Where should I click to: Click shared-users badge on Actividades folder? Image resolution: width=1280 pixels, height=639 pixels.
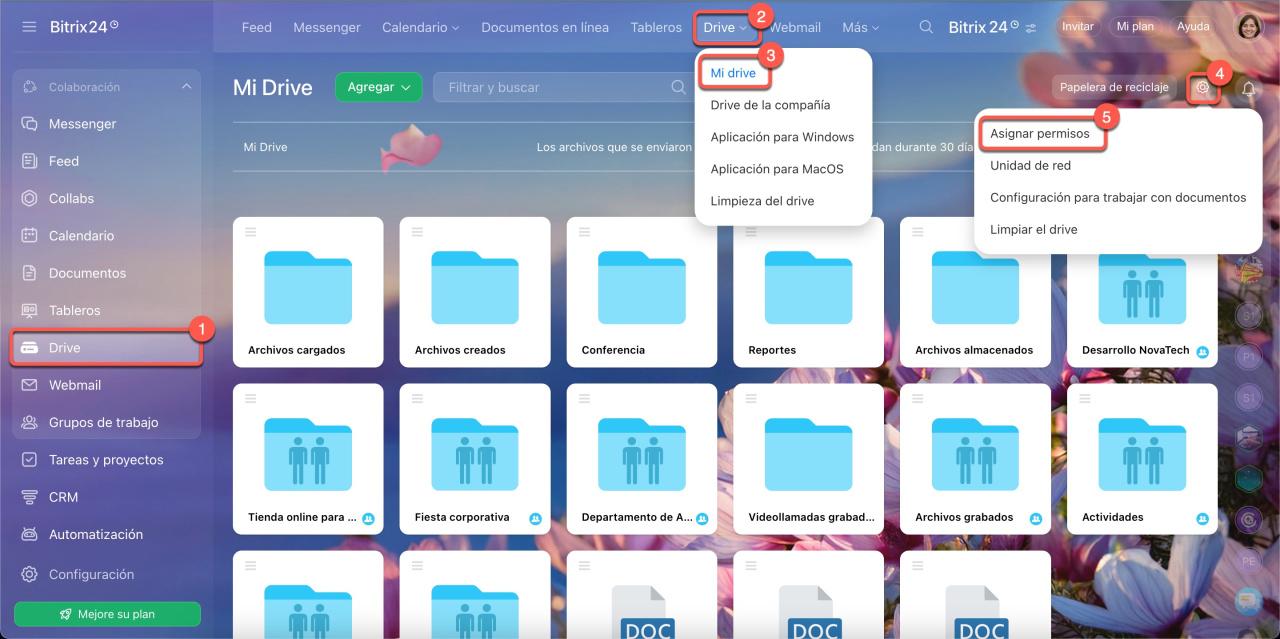point(1202,519)
